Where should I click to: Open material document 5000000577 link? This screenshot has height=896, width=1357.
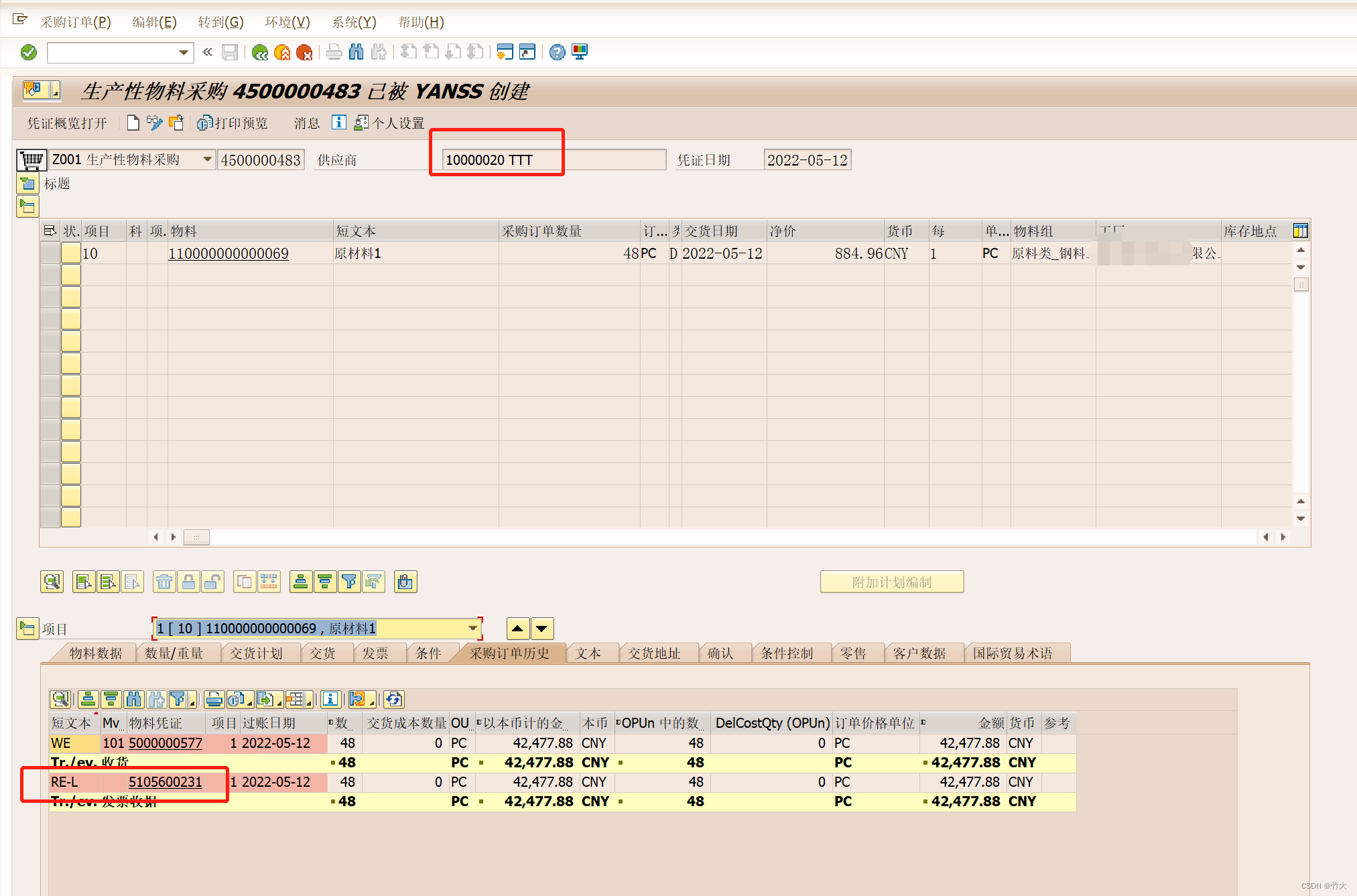pos(166,743)
